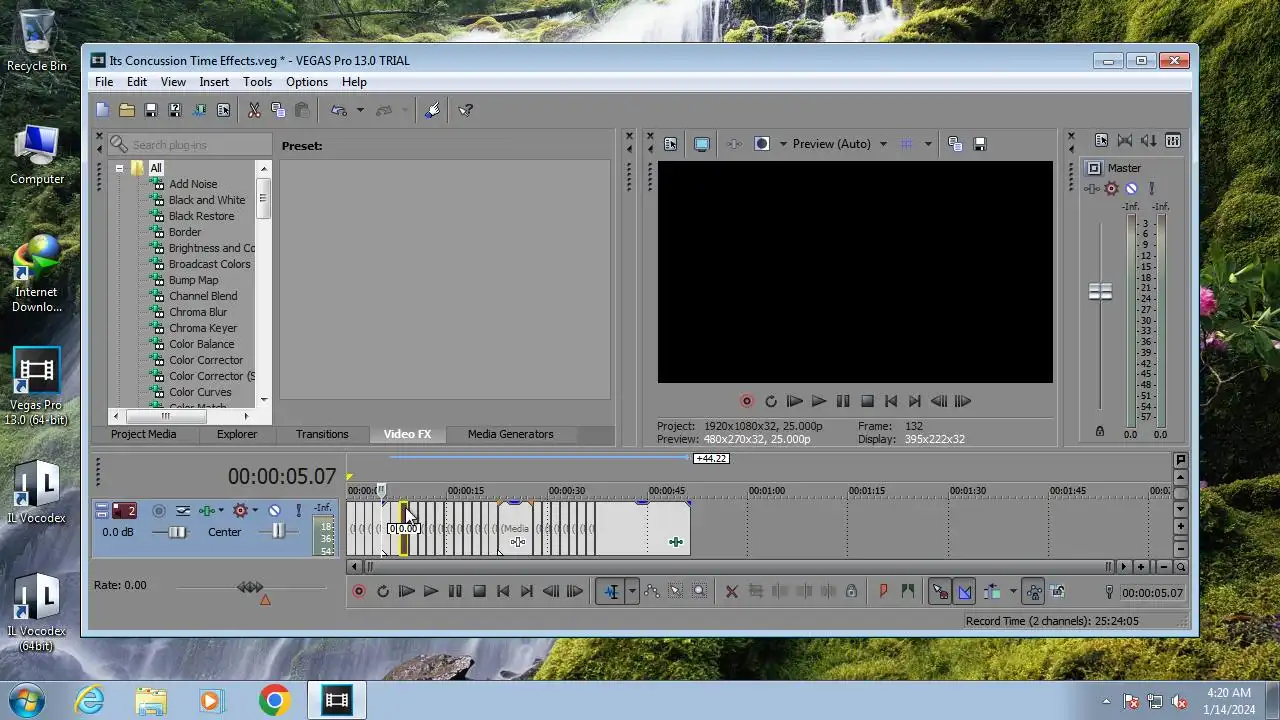Screen dimensions: 1280x720
Task: Toggle Solo on audio track 2
Action: [x=298, y=511]
